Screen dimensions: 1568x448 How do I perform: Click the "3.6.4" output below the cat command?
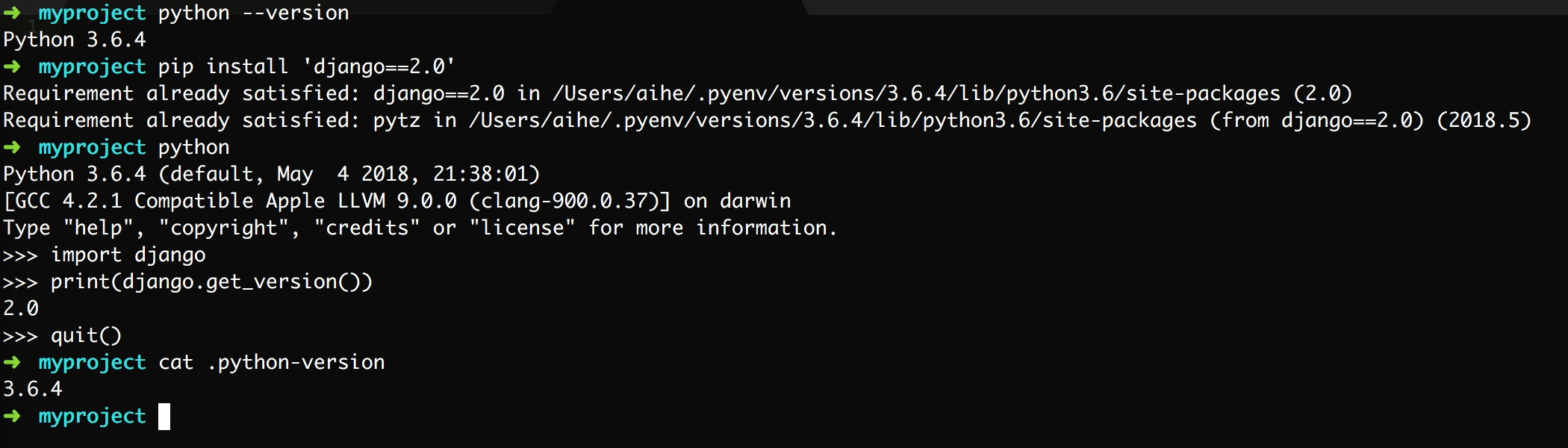(33, 389)
